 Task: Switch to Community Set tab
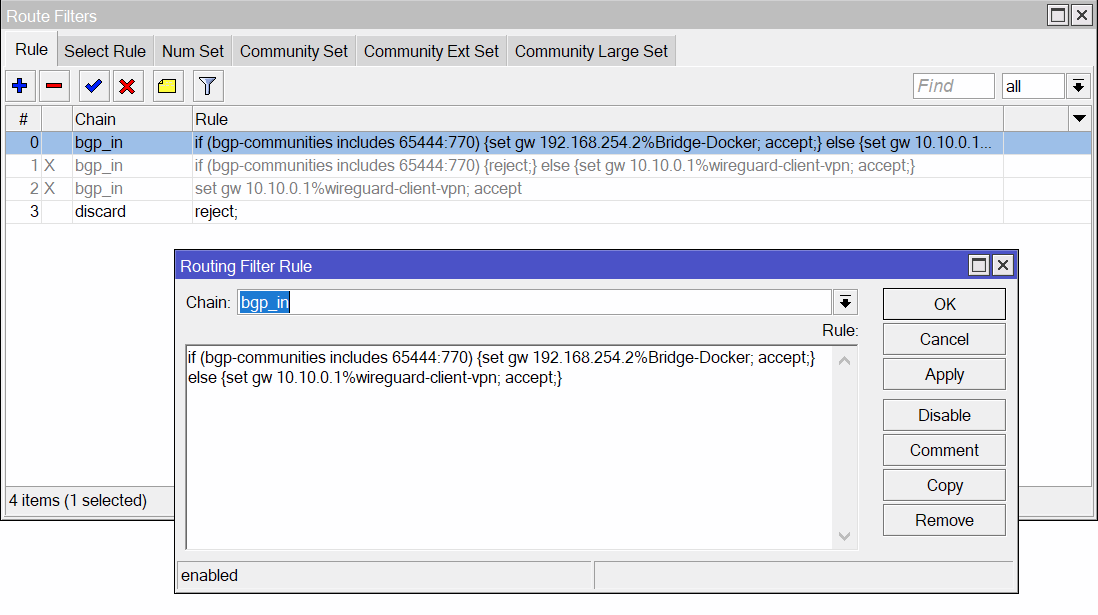coord(294,51)
